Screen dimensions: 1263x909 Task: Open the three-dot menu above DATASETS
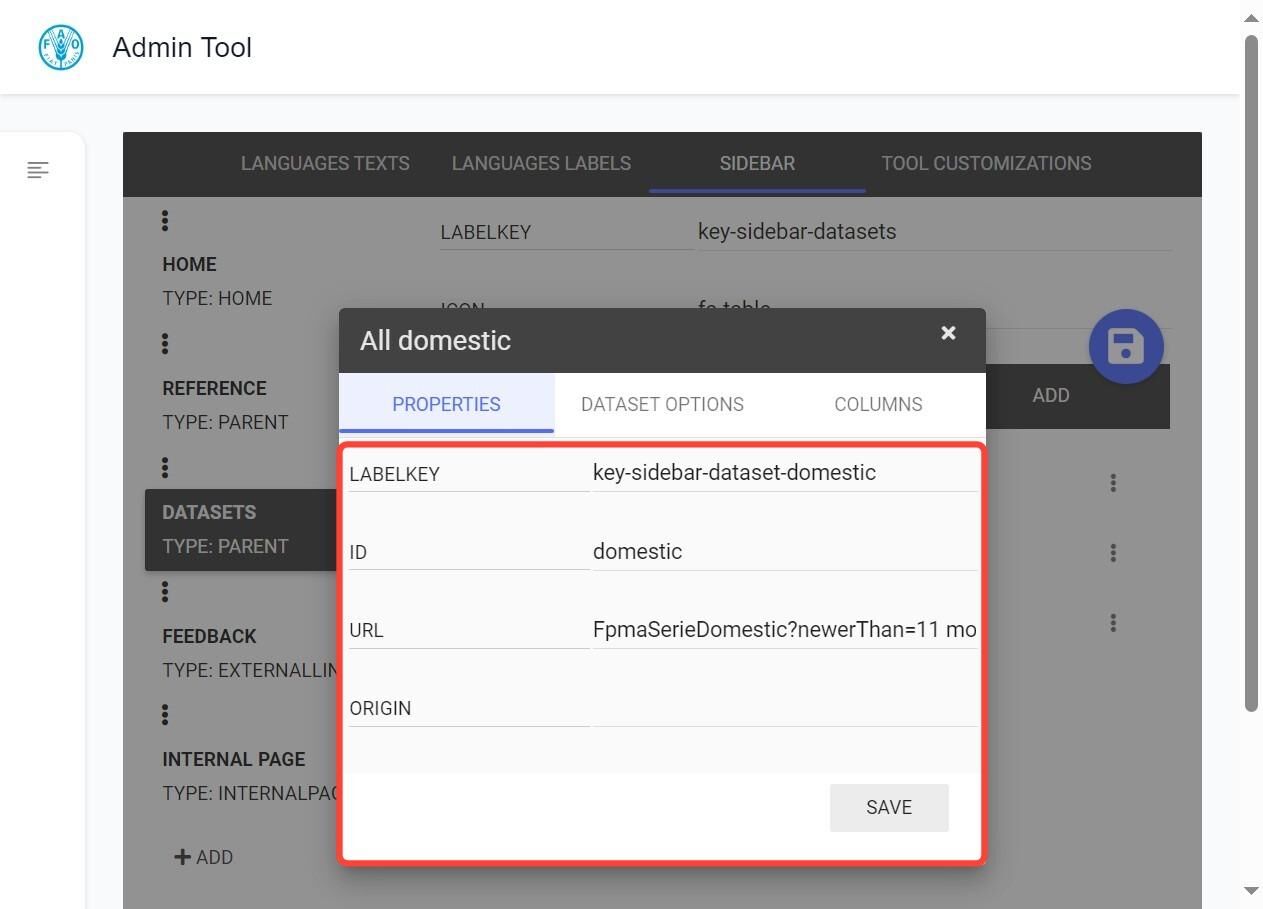tap(165, 467)
